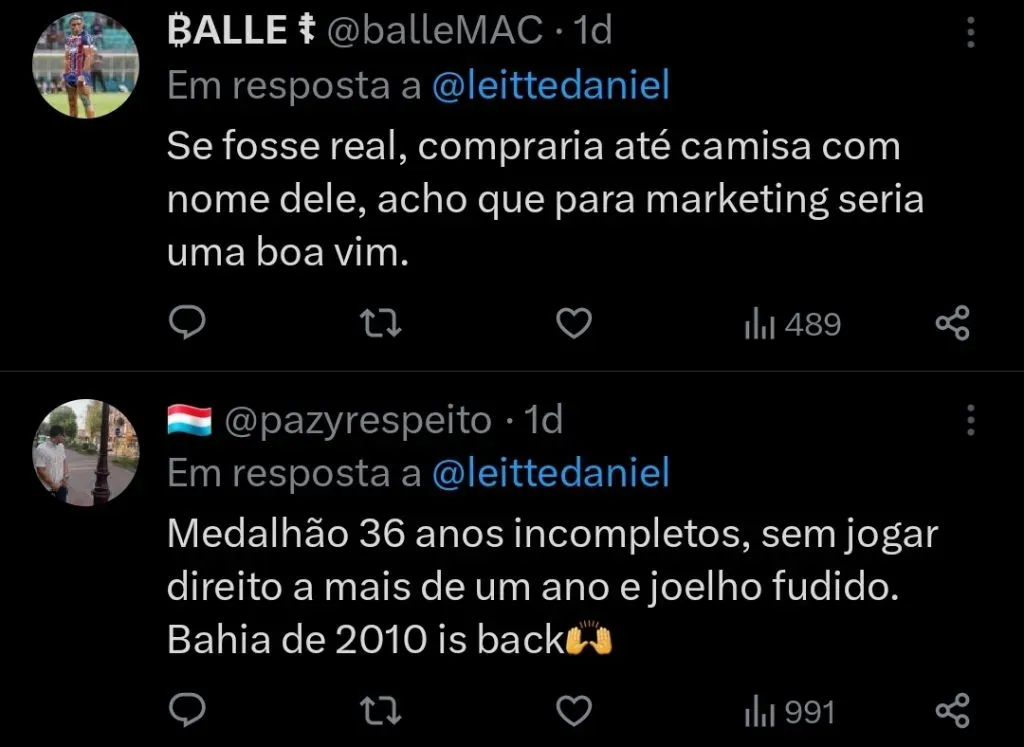1024x747 pixels.
Task: Open tweet text starting with Medalhão
Action: point(550,587)
